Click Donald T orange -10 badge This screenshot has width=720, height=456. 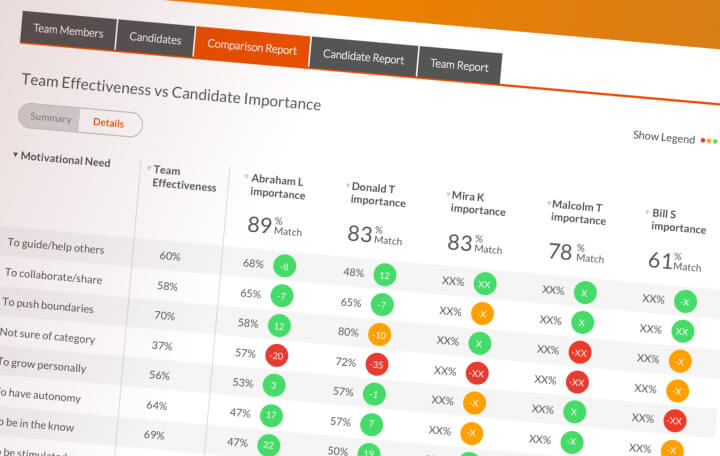pos(379,335)
